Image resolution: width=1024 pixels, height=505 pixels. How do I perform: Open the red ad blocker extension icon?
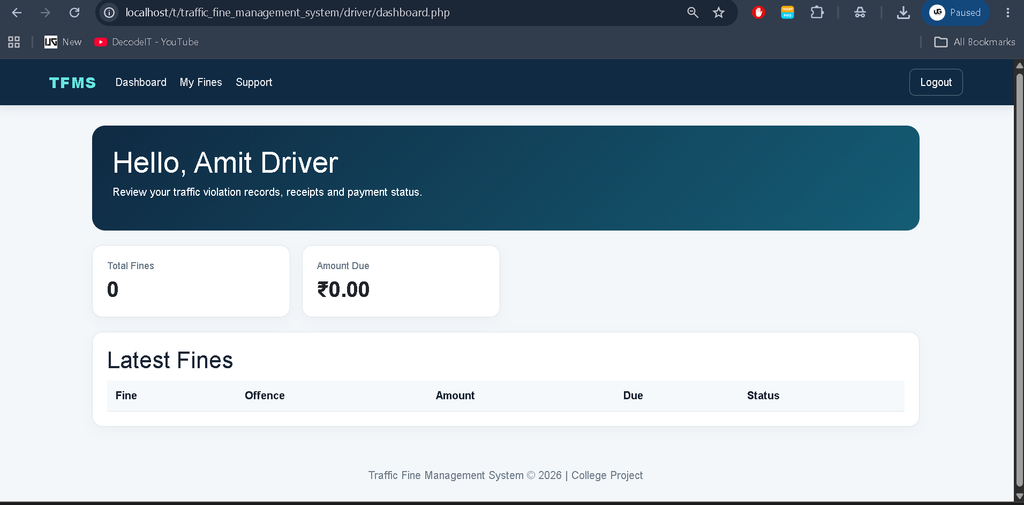758,12
